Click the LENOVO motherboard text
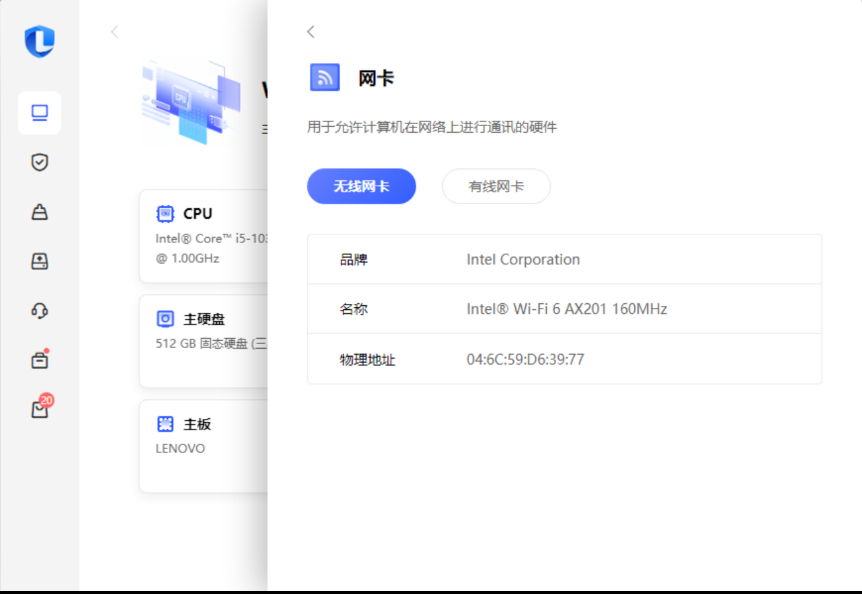862x594 pixels. pos(180,448)
